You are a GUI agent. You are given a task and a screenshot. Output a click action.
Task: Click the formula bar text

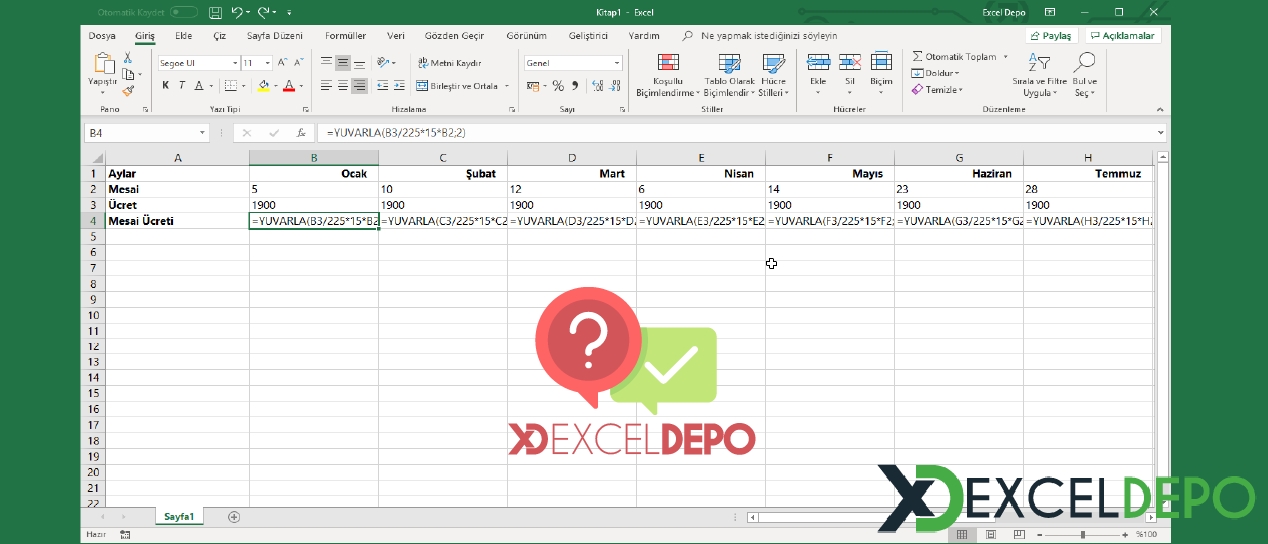(x=396, y=132)
